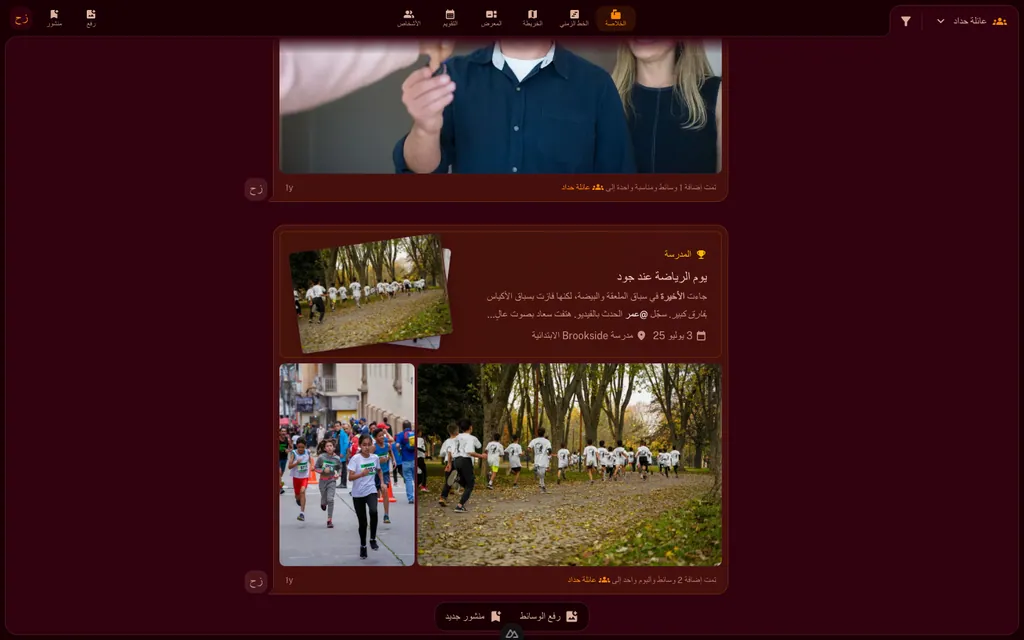Open the يوم الرياضة عند جود event title

click(x=662, y=277)
